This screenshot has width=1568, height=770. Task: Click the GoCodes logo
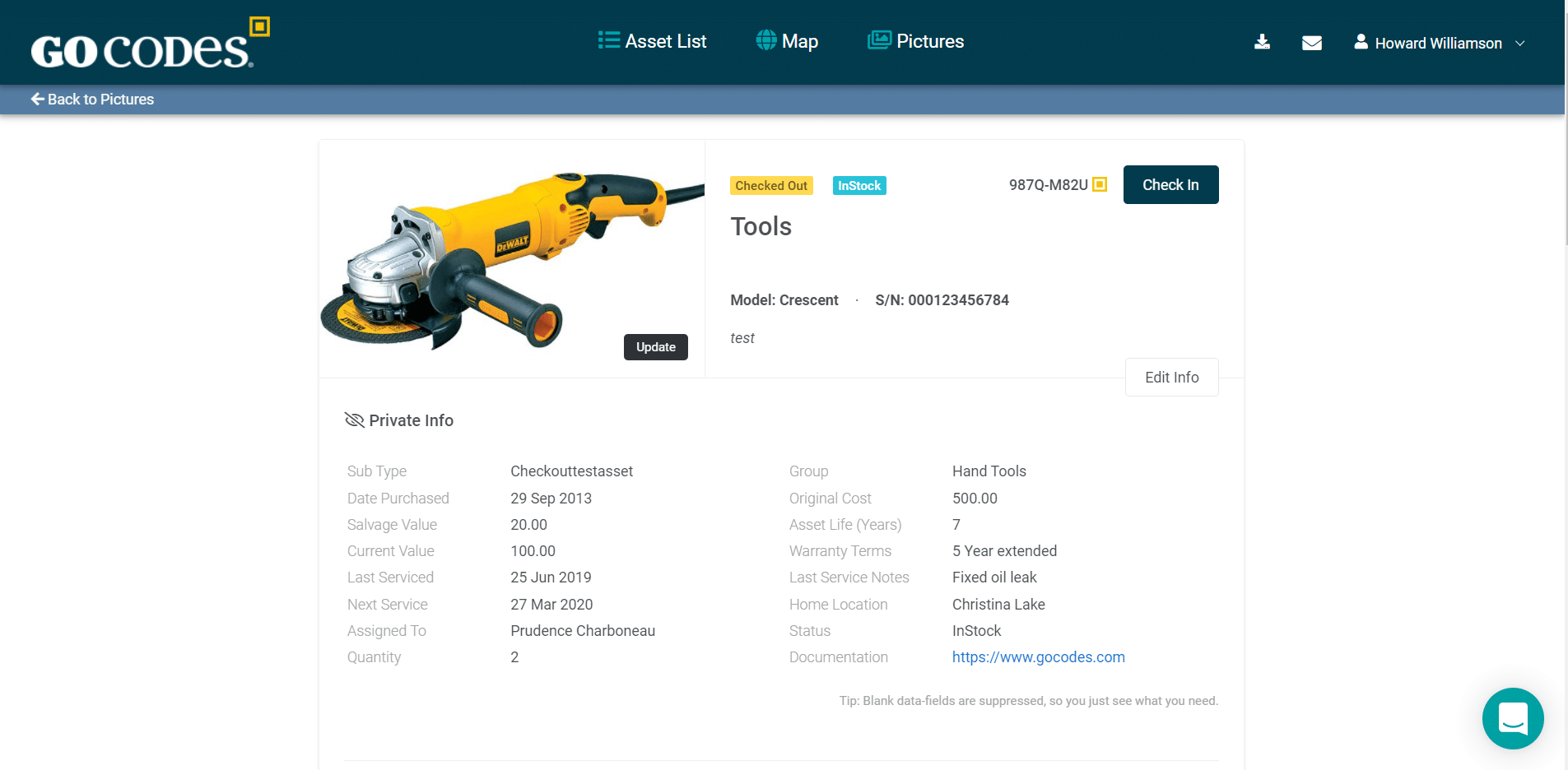(x=151, y=43)
